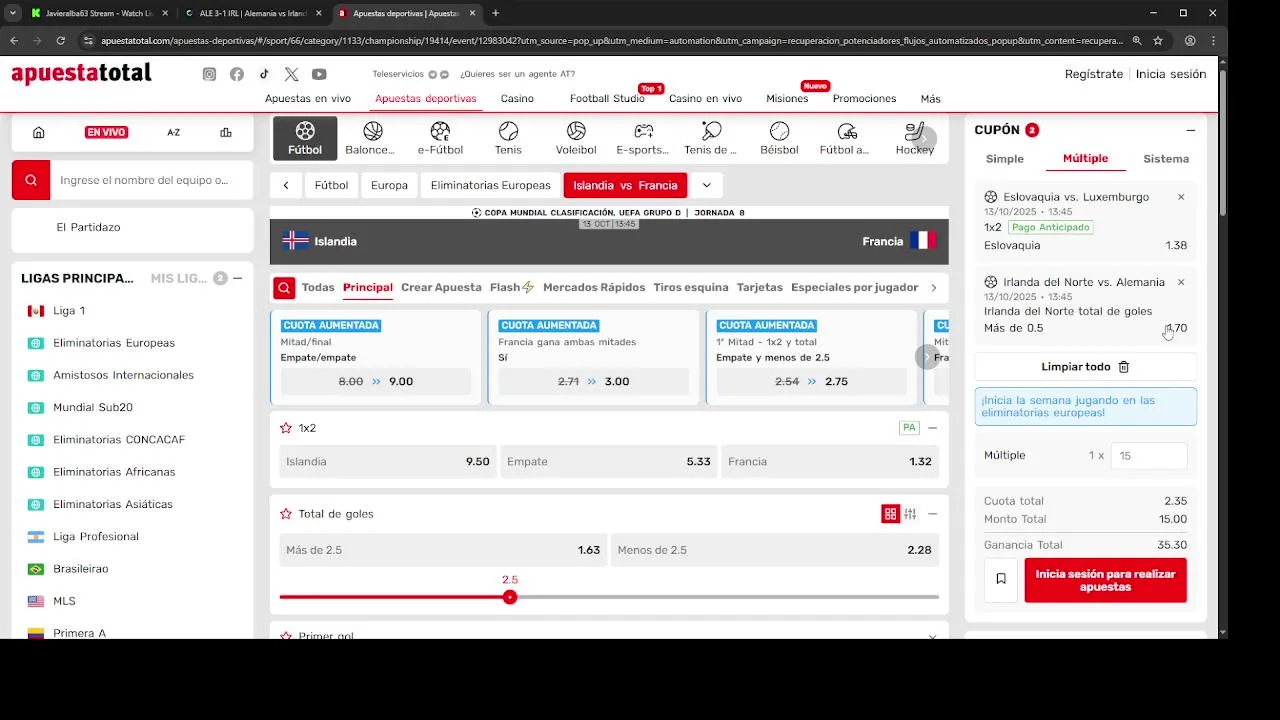This screenshot has height=720, width=1280.
Task: Click the team name search field
Action: (x=151, y=180)
